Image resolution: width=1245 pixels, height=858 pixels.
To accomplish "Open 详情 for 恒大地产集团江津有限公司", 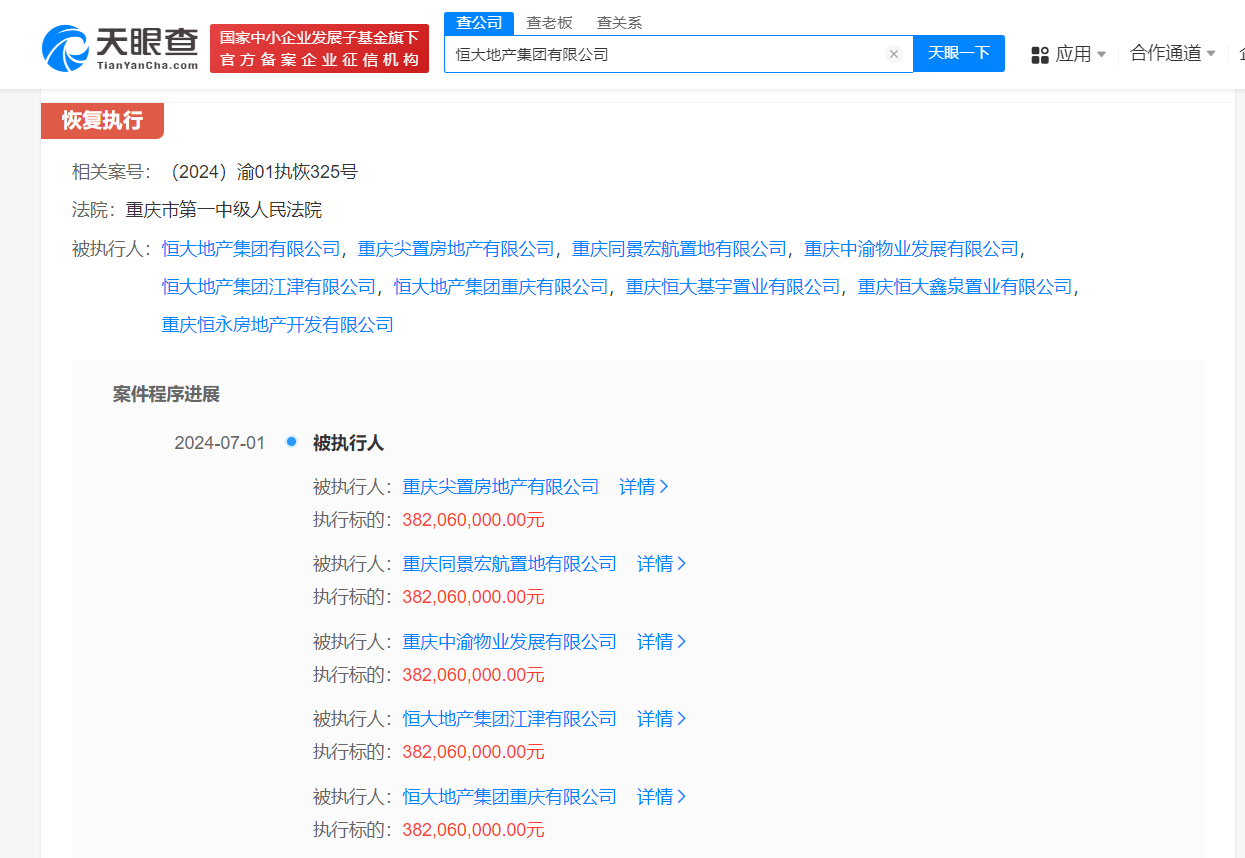I will tap(661, 719).
